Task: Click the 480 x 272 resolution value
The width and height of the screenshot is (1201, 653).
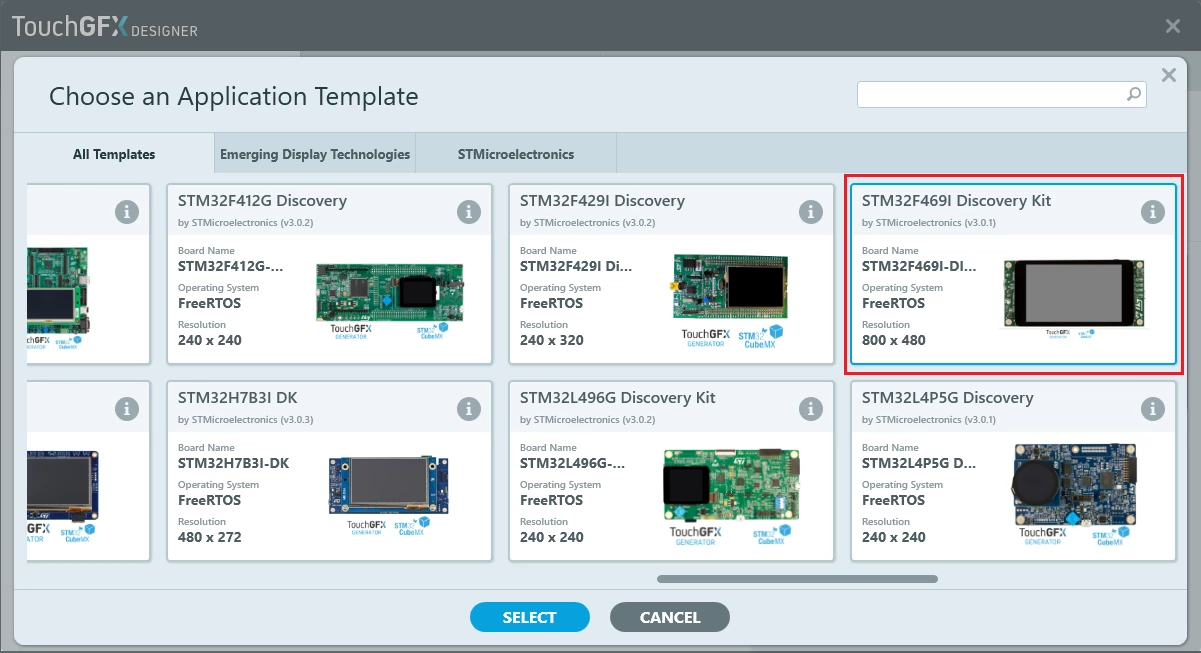Action: click(210, 537)
